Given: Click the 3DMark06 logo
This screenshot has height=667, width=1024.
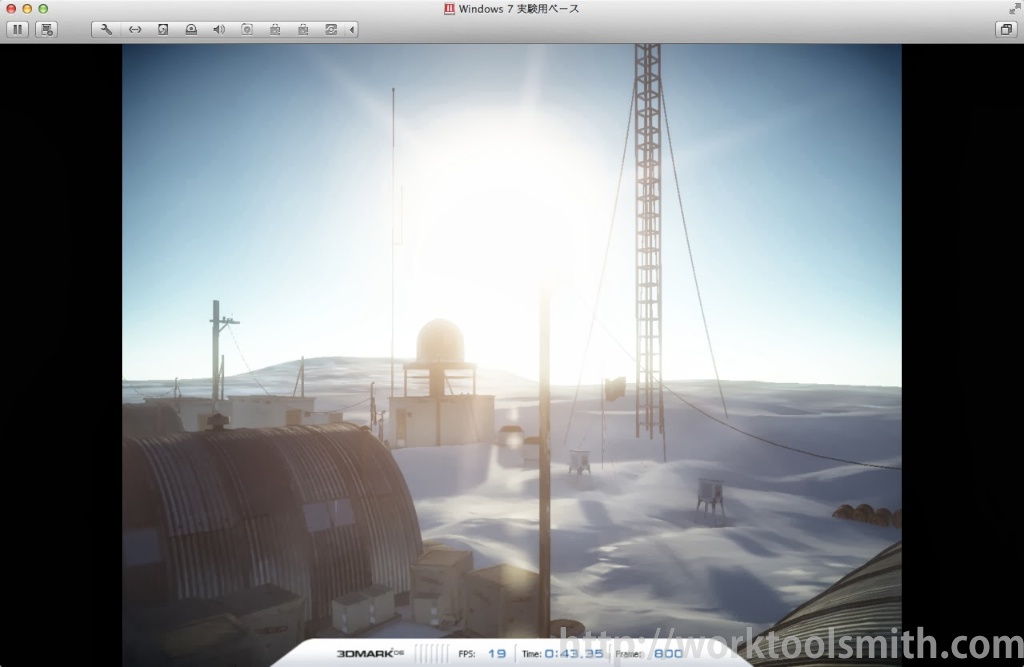Looking at the screenshot, I should pos(370,653).
